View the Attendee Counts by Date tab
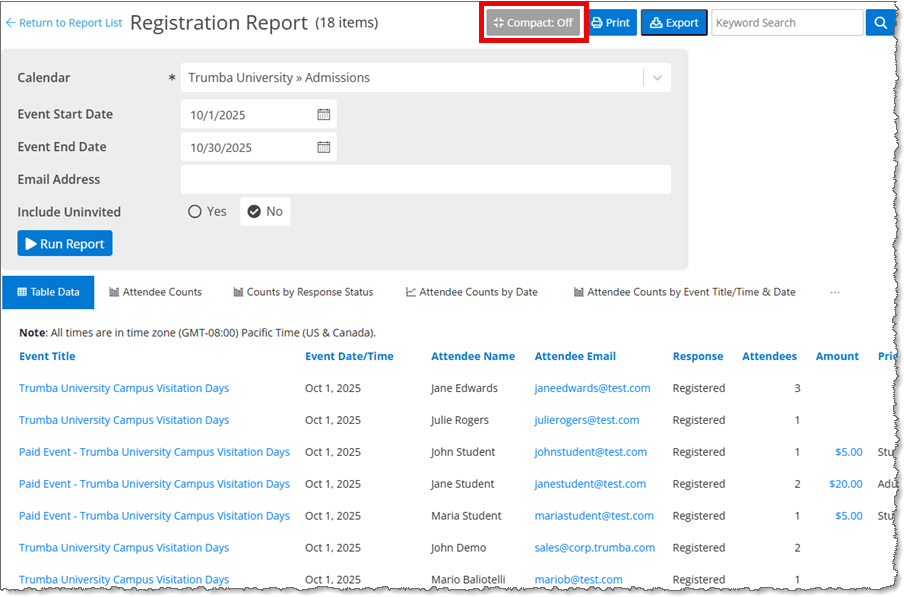The height and width of the screenshot is (597, 904). [x=472, y=293]
